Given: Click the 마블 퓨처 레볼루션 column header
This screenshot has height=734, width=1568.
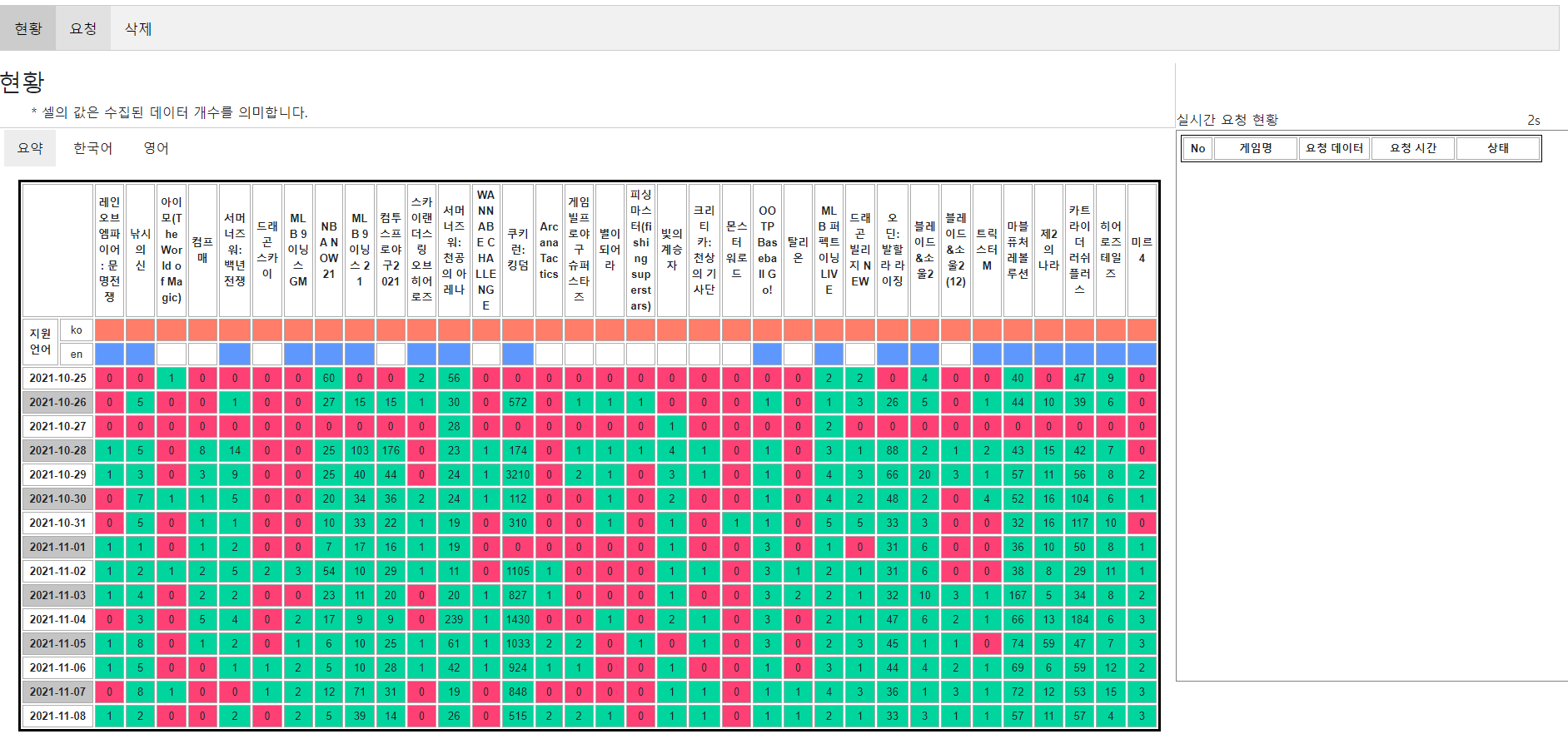Looking at the screenshot, I should point(1018,250).
